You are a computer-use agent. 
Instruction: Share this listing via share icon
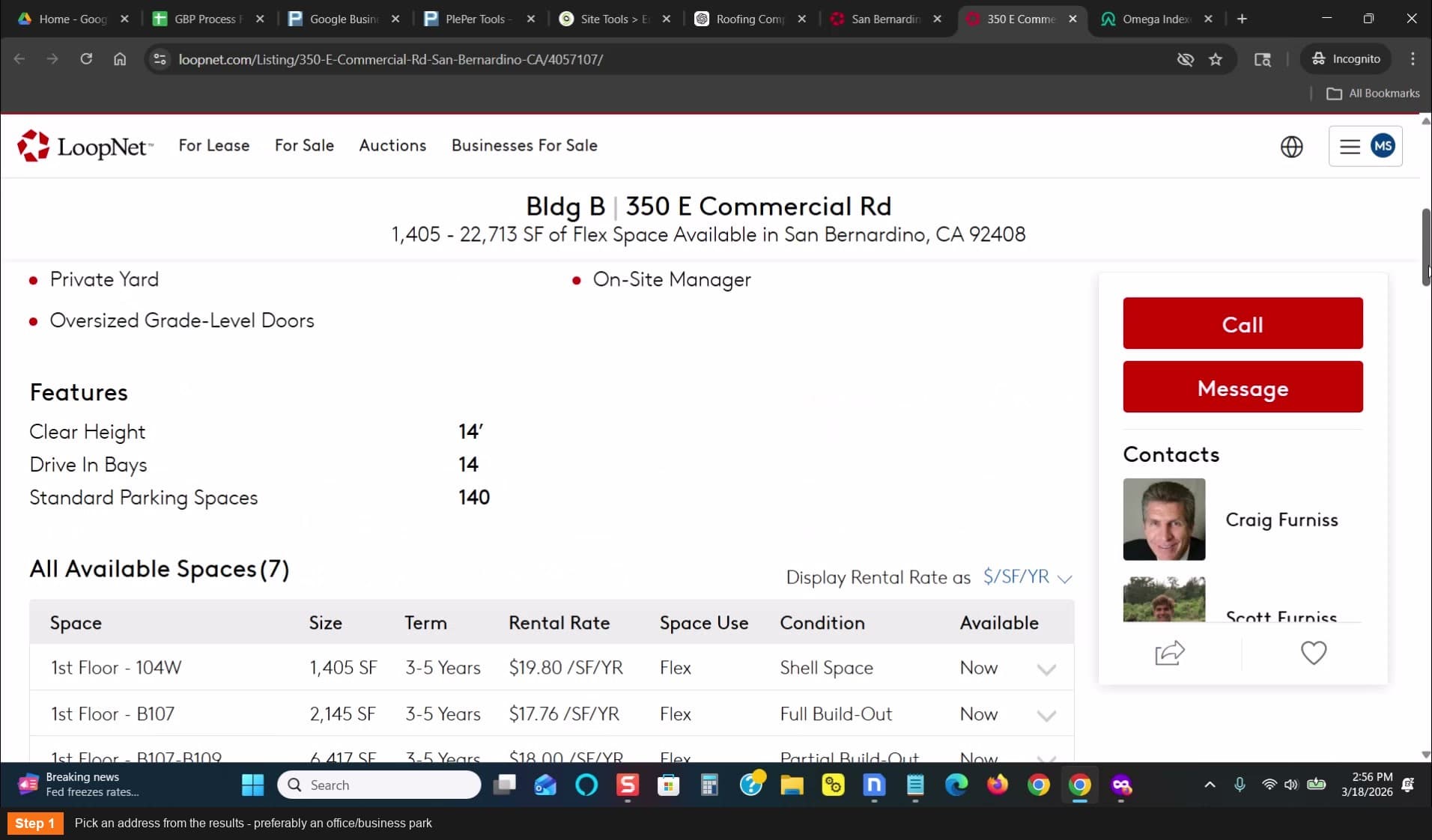1170,653
